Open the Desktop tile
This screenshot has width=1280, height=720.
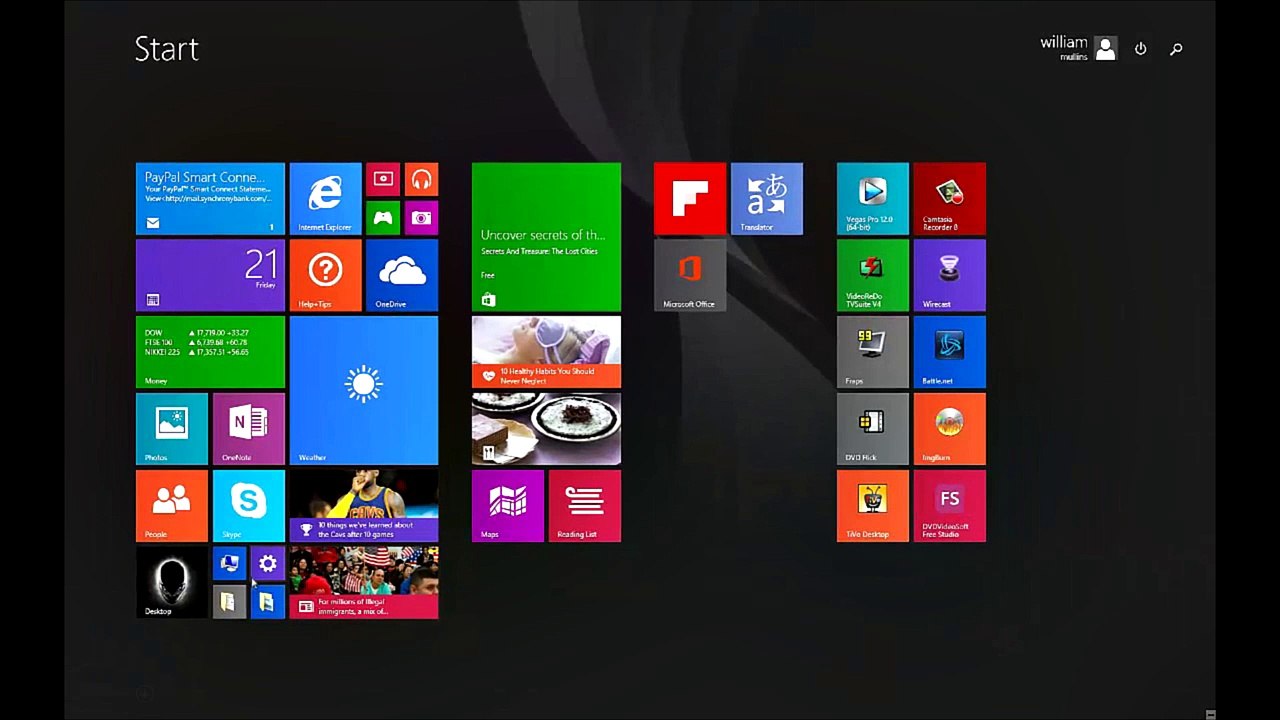pos(172,582)
